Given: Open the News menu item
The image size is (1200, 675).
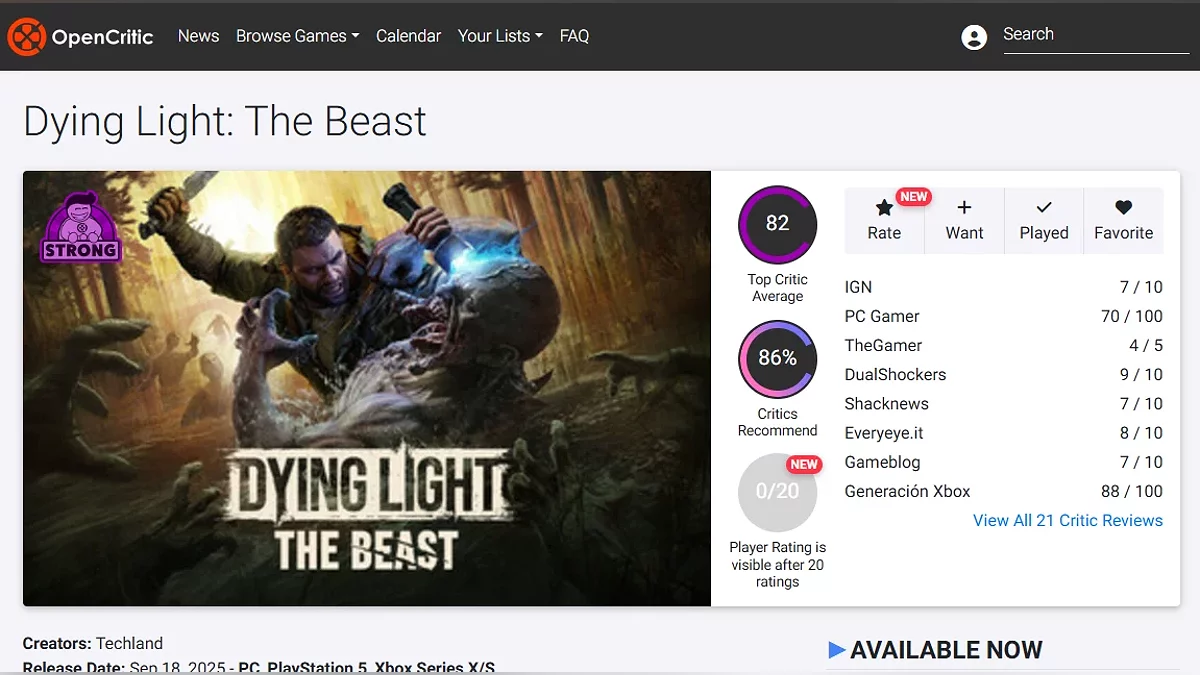Looking at the screenshot, I should [x=198, y=36].
